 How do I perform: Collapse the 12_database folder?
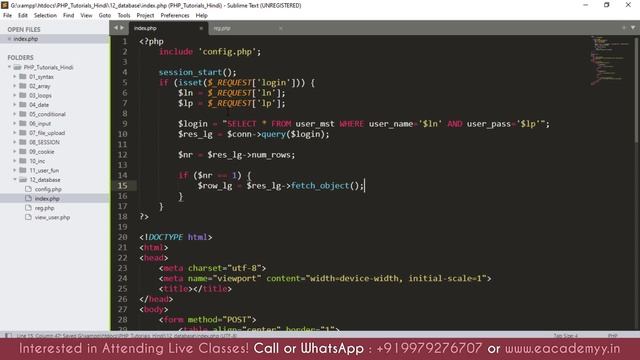pos(15,180)
